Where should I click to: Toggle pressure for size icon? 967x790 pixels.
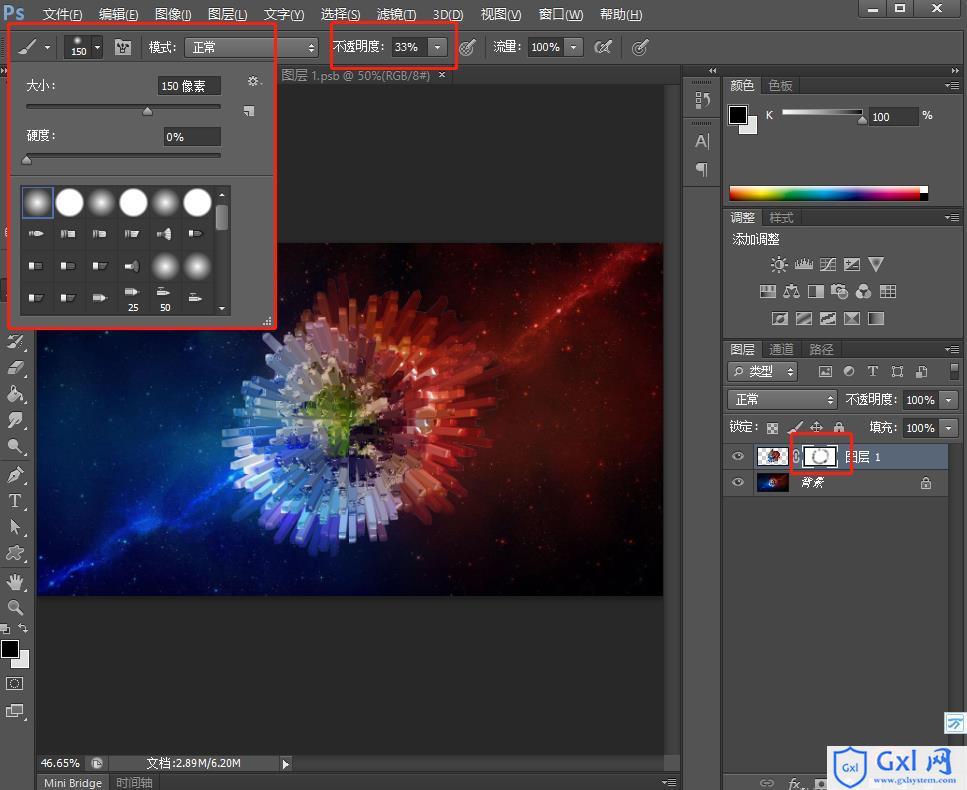click(x=640, y=47)
